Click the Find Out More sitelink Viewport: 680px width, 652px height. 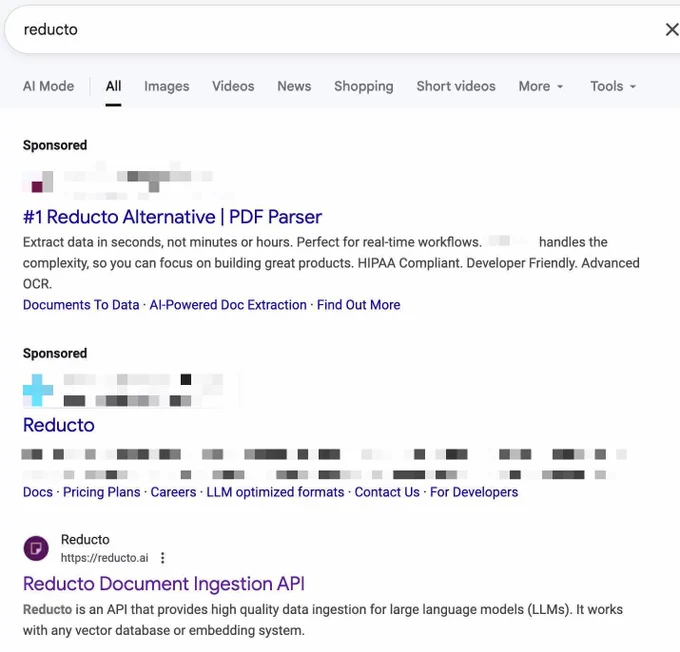coord(358,305)
